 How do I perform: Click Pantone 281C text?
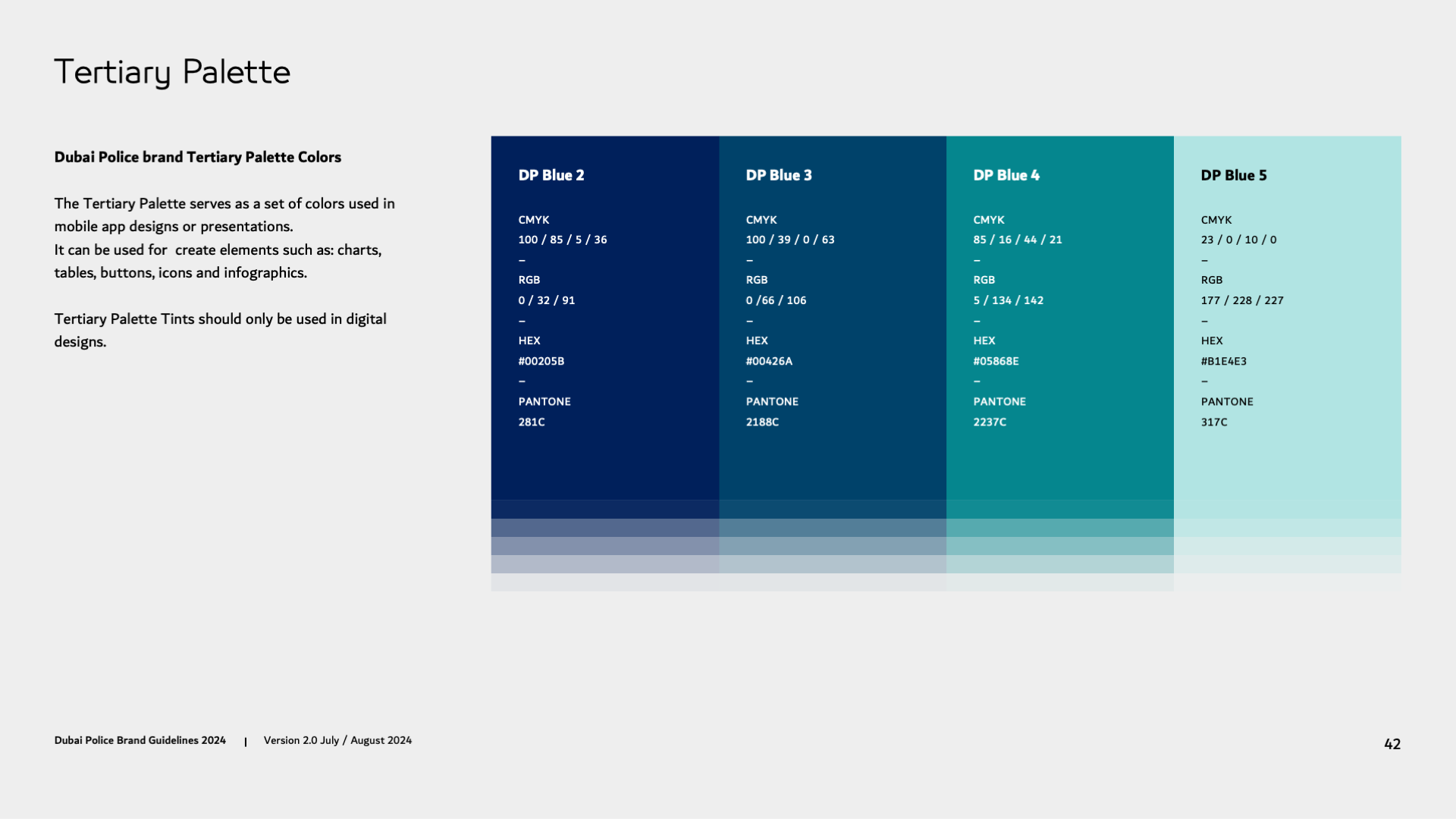tap(531, 422)
